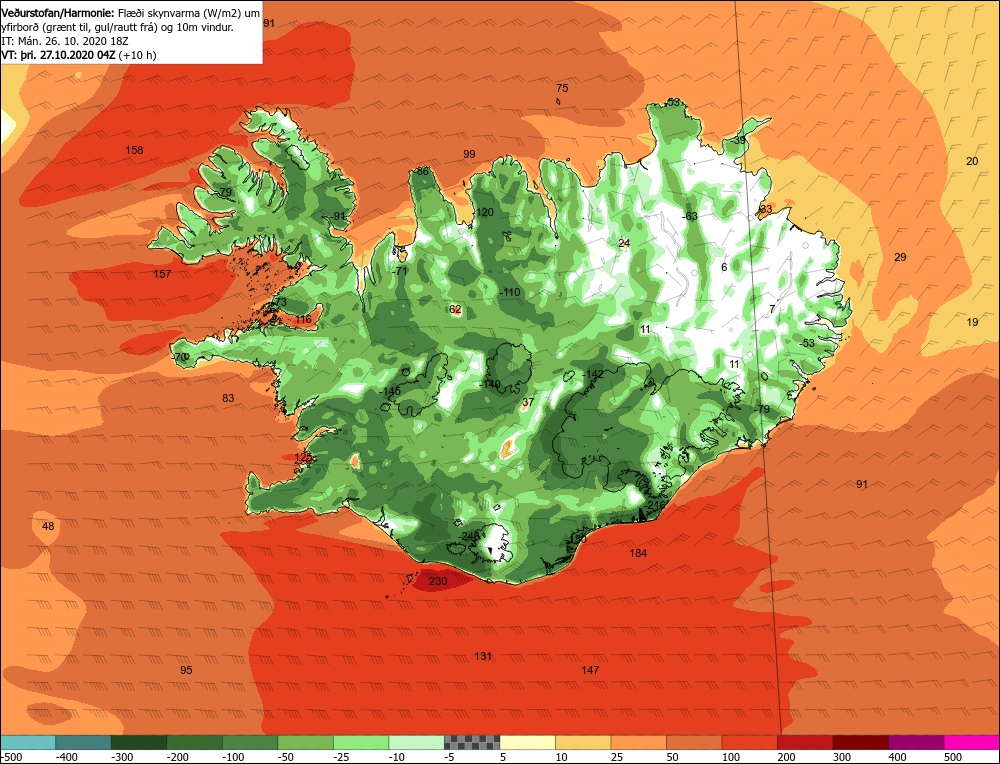Click the value 33 on the map

tap(766, 209)
